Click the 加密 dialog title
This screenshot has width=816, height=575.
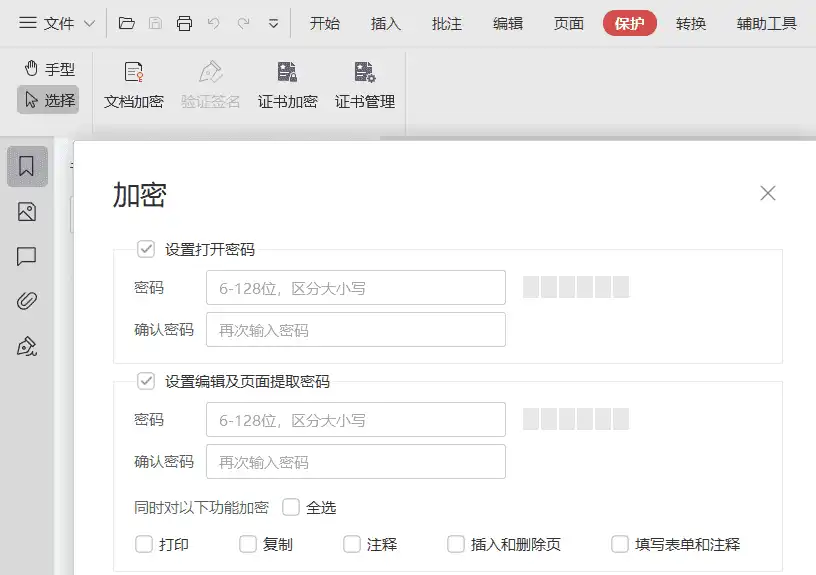140,195
